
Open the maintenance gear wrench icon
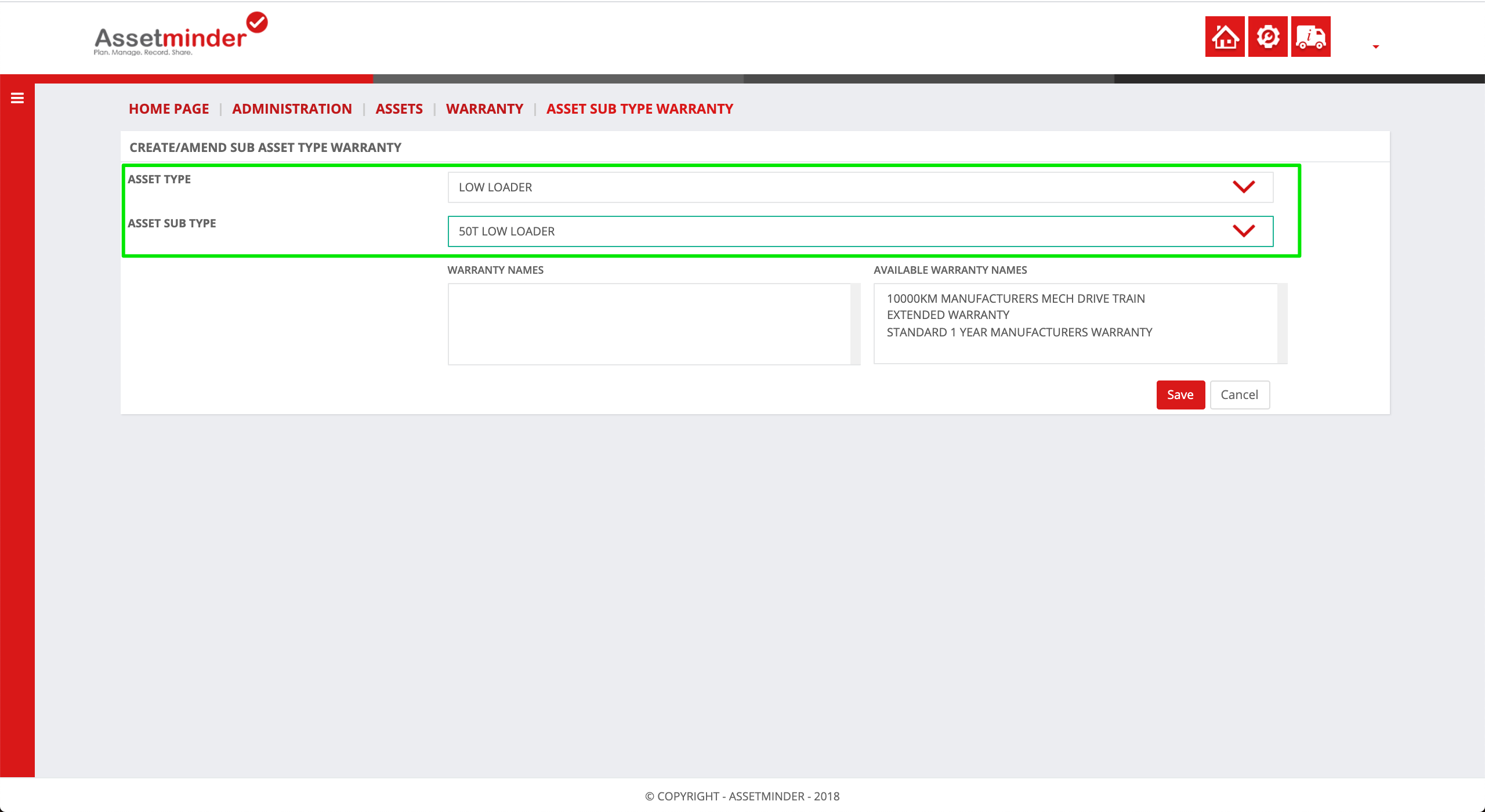click(x=1267, y=37)
